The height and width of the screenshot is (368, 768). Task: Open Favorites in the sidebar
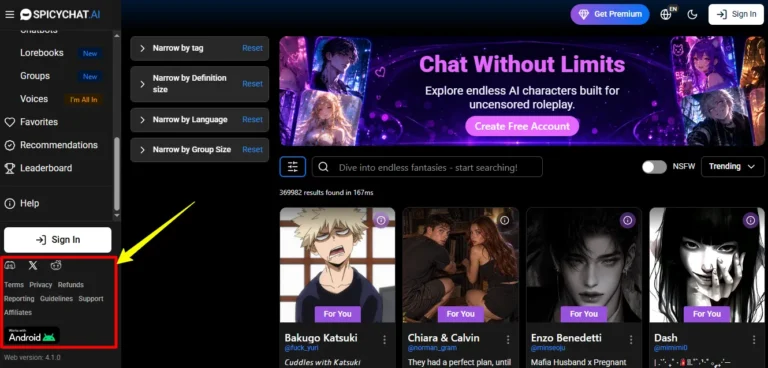pos(39,122)
